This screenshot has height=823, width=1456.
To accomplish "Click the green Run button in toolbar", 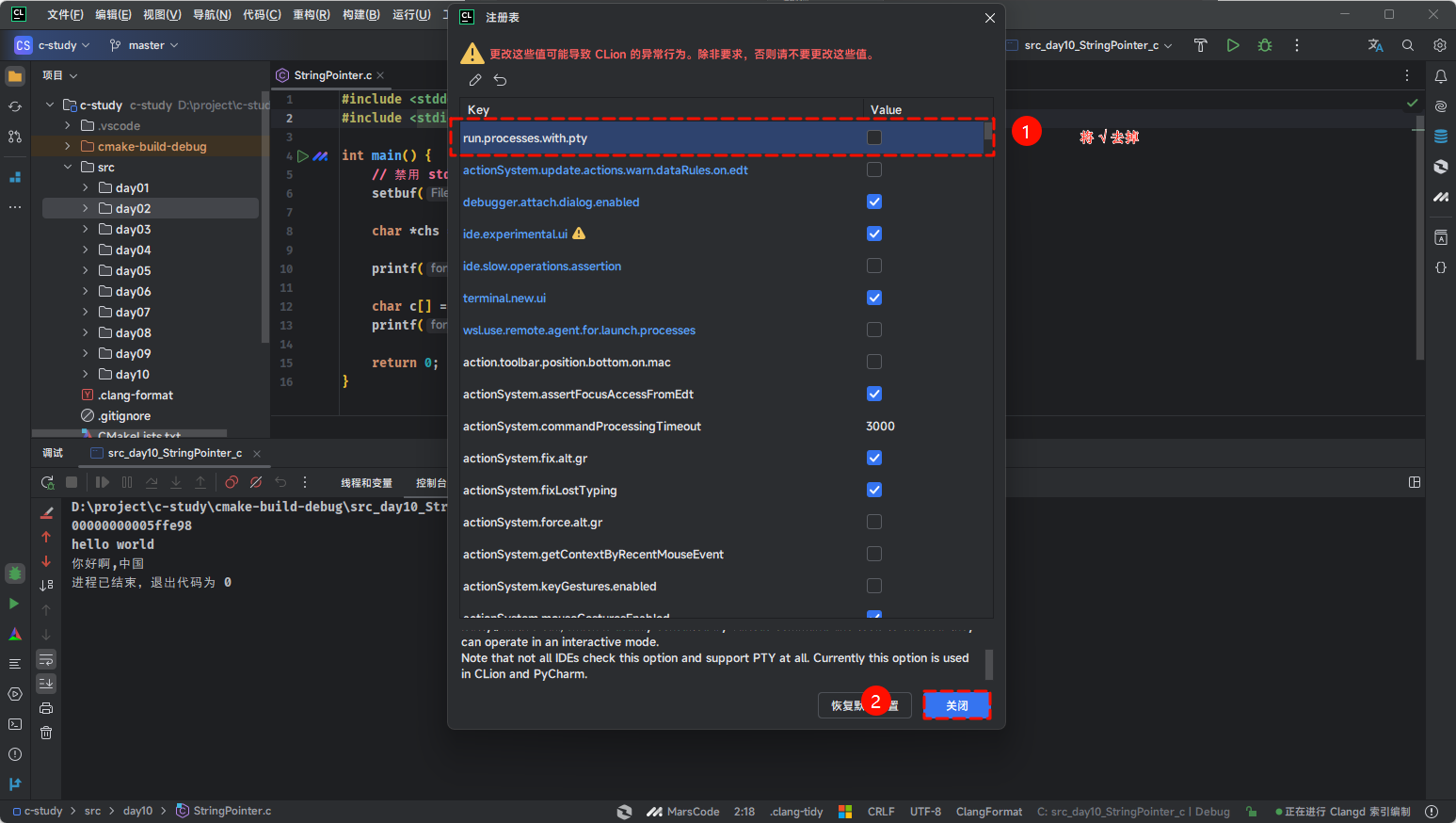I will (x=1233, y=45).
